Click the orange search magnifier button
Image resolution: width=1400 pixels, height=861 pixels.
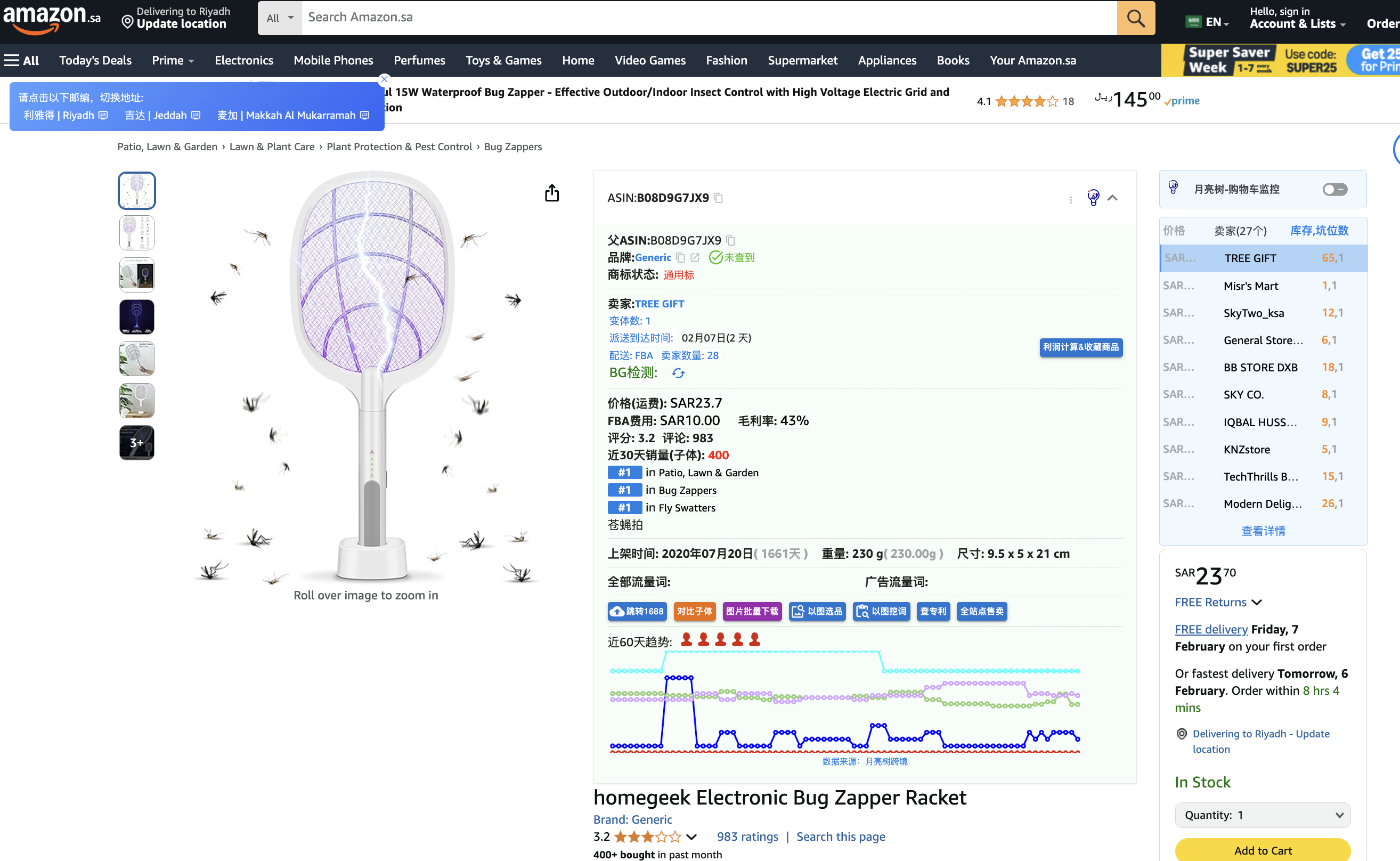coord(1135,18)
